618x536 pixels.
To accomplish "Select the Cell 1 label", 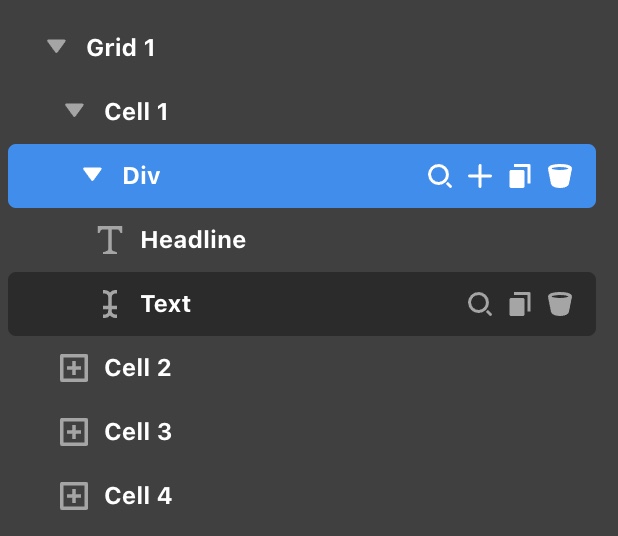I will (x=136, y=112).
